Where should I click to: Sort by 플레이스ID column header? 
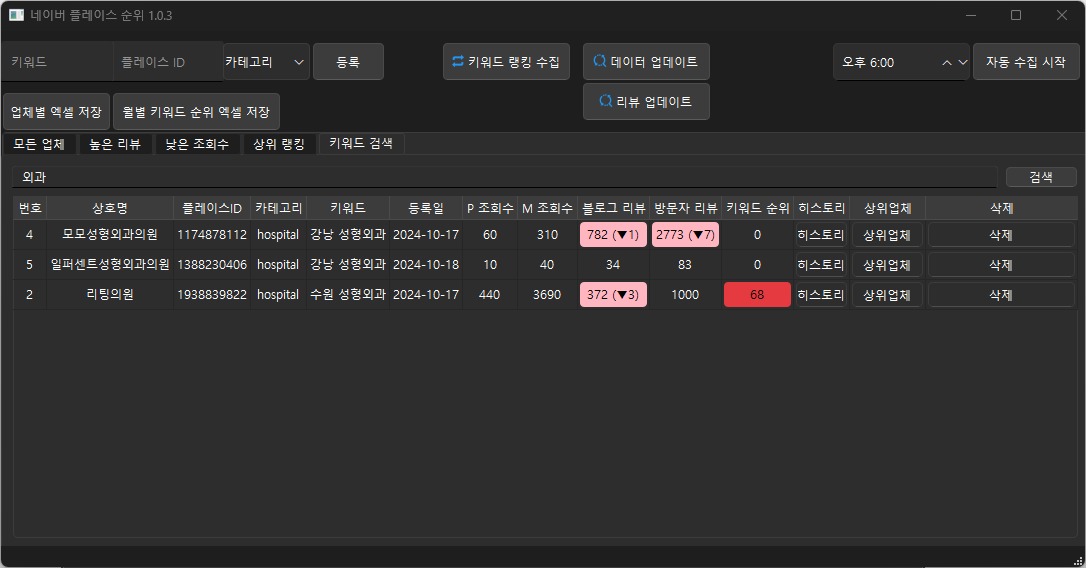(212, 208)
